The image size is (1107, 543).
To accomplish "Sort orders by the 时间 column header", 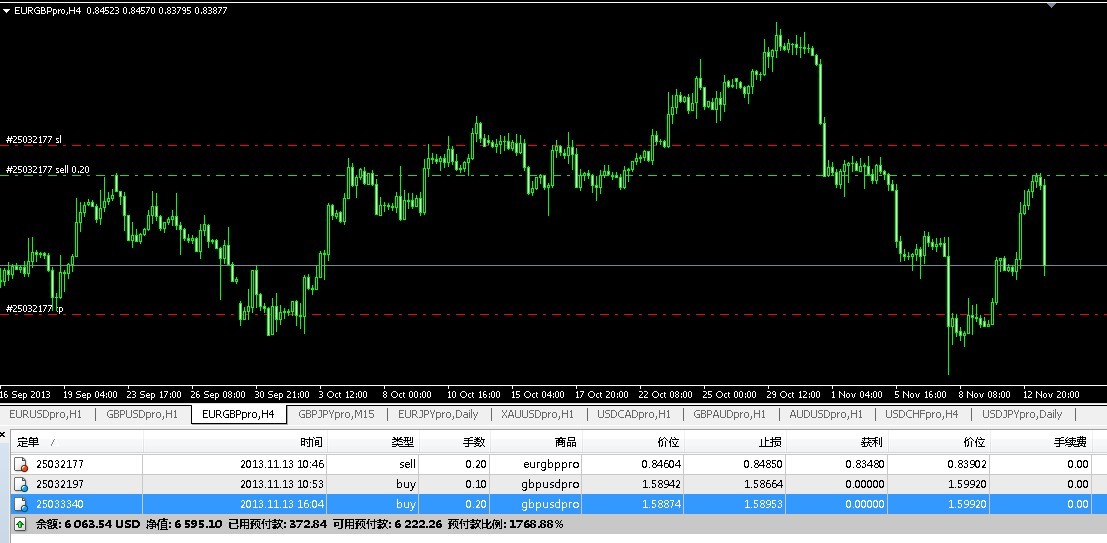I will (x=236, y=442).
